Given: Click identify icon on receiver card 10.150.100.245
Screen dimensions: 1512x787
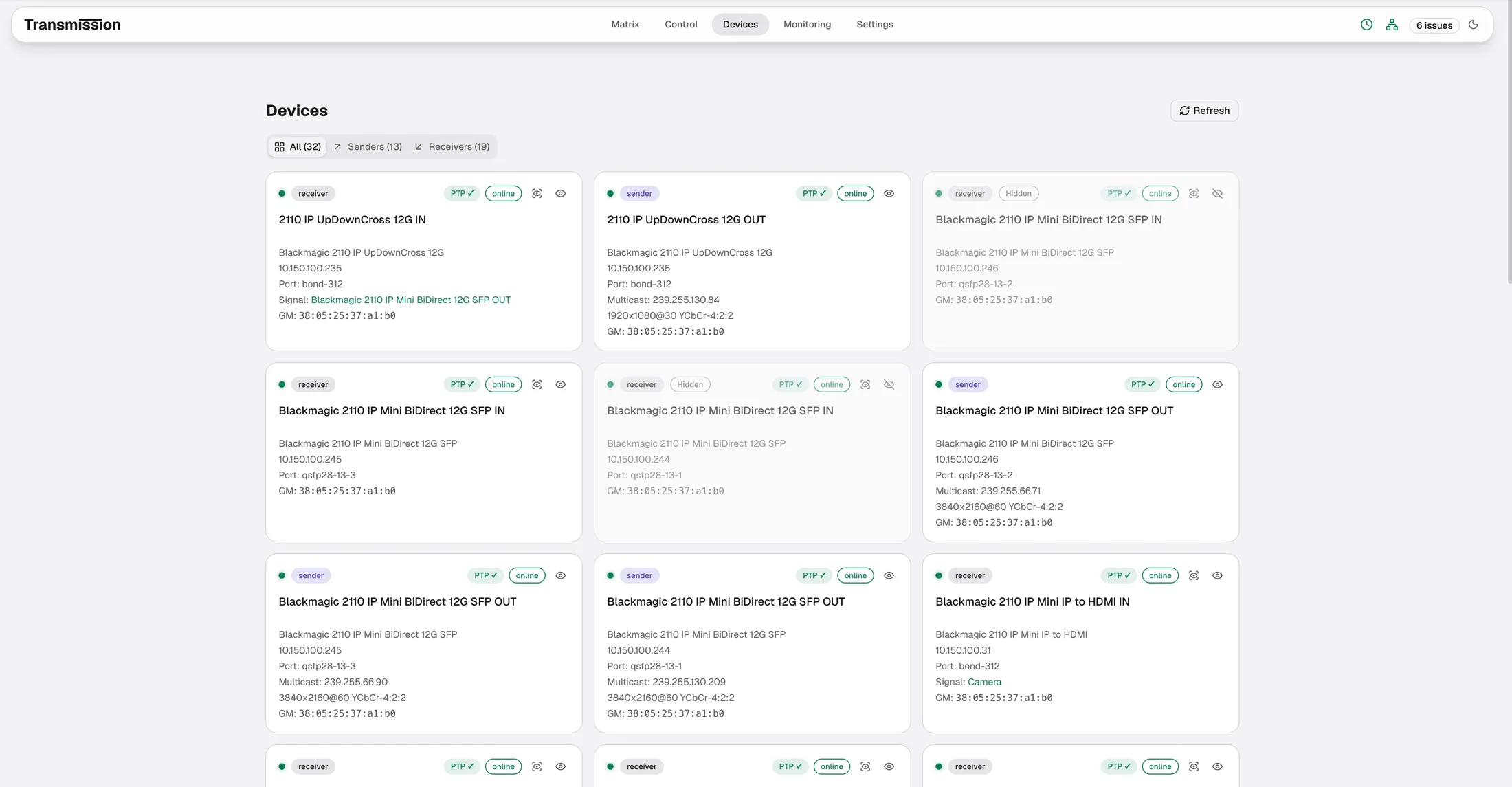Looking at the screenshot, I should point(537,385).
